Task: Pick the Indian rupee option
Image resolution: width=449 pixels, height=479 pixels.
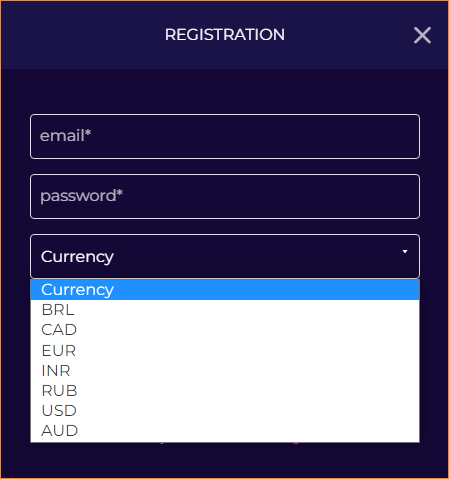Action: [225, 371]
